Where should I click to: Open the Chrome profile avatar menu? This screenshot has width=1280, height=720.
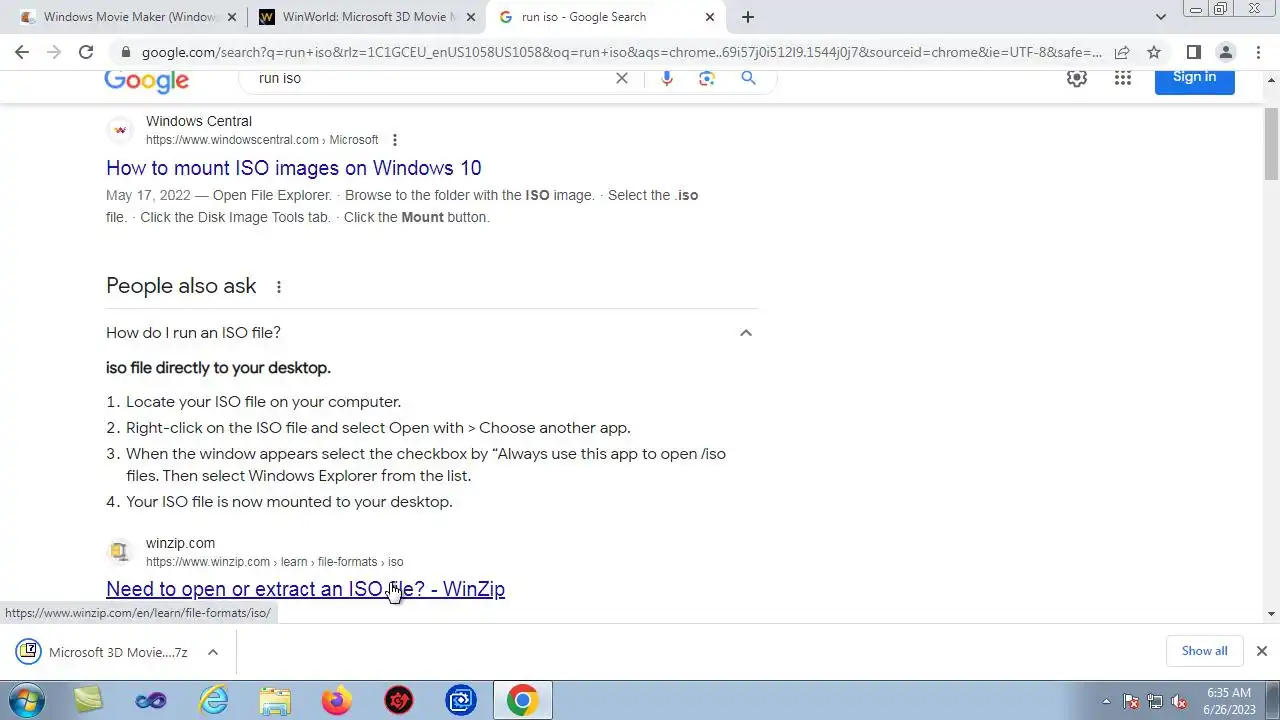click(1225, 52)
